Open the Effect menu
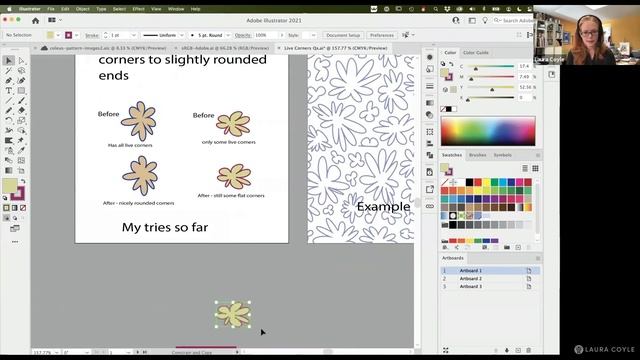The image size is (640, 360). click(138, 9)
